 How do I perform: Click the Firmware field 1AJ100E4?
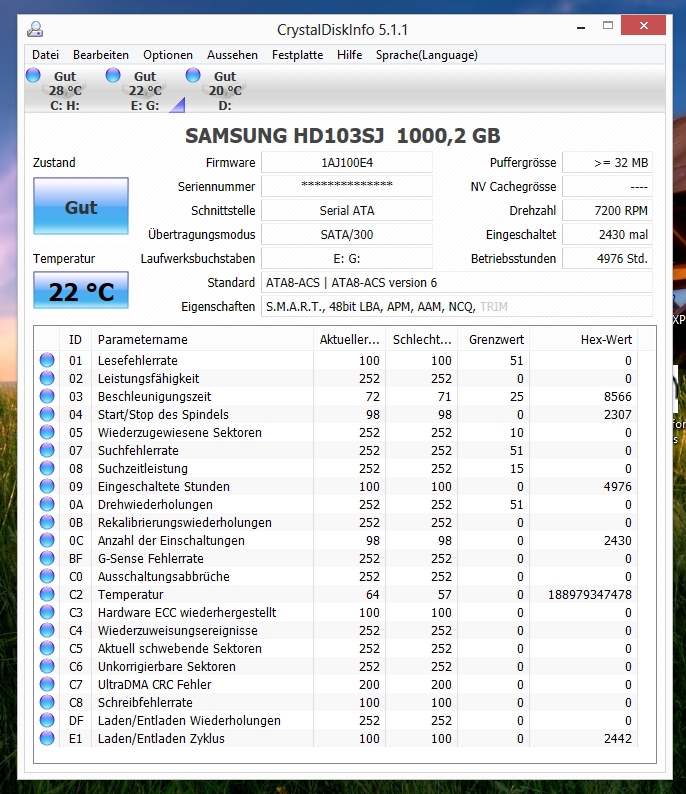click(x=347, y=163)
